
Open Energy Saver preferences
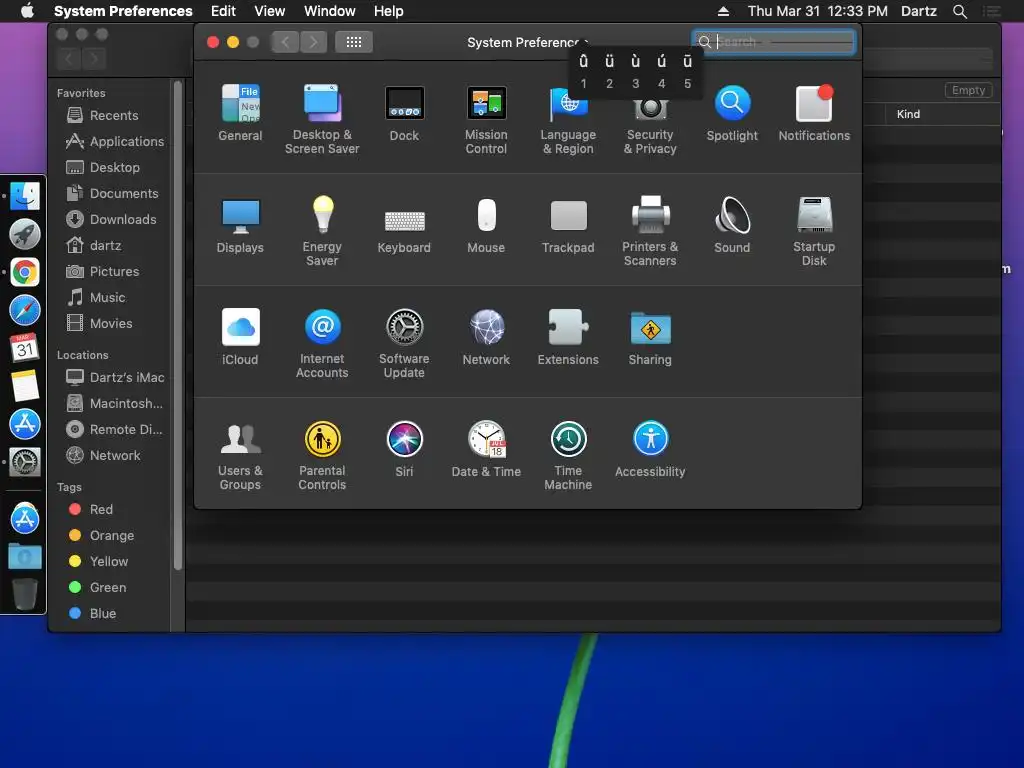(x=322, y=231)
